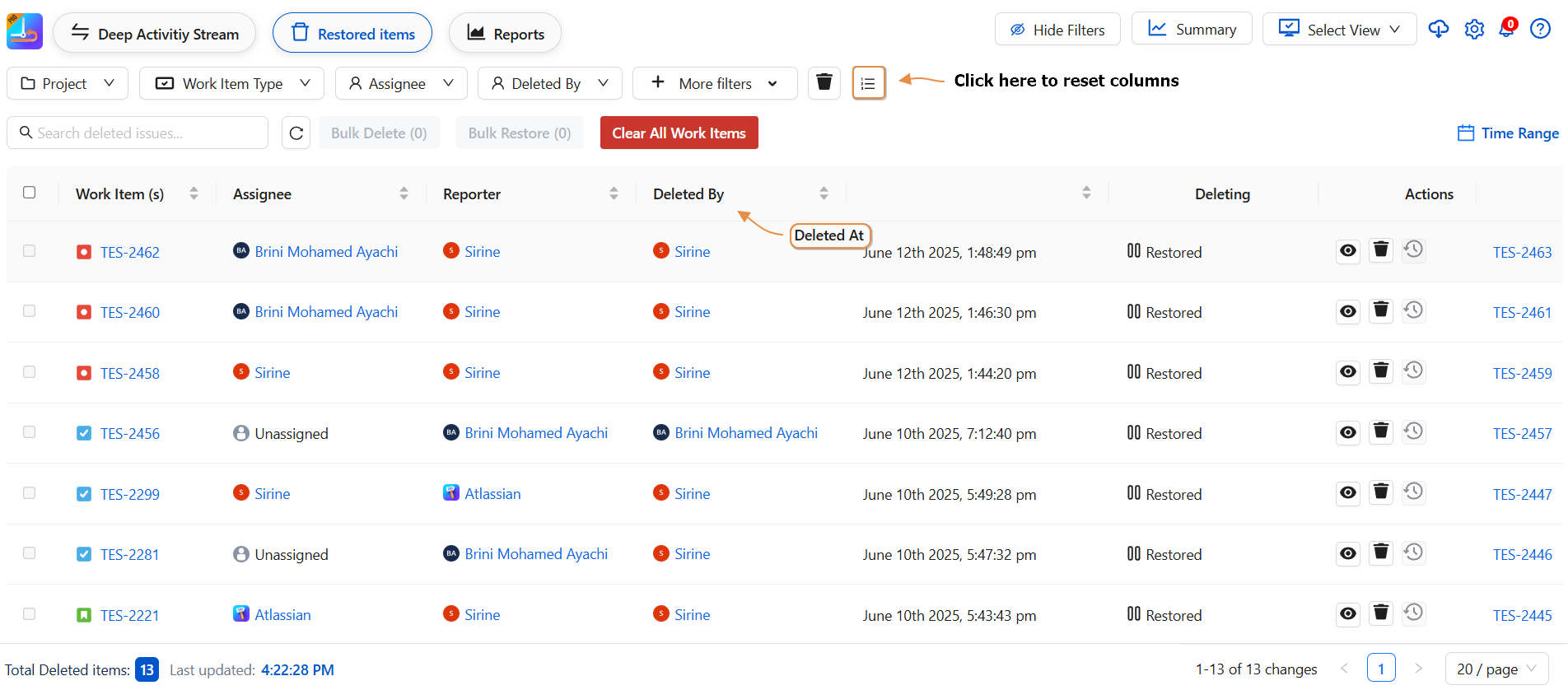1568x690 pixels.
Task: Click the refresh icon next to search
Action: (x=296, y=133)
